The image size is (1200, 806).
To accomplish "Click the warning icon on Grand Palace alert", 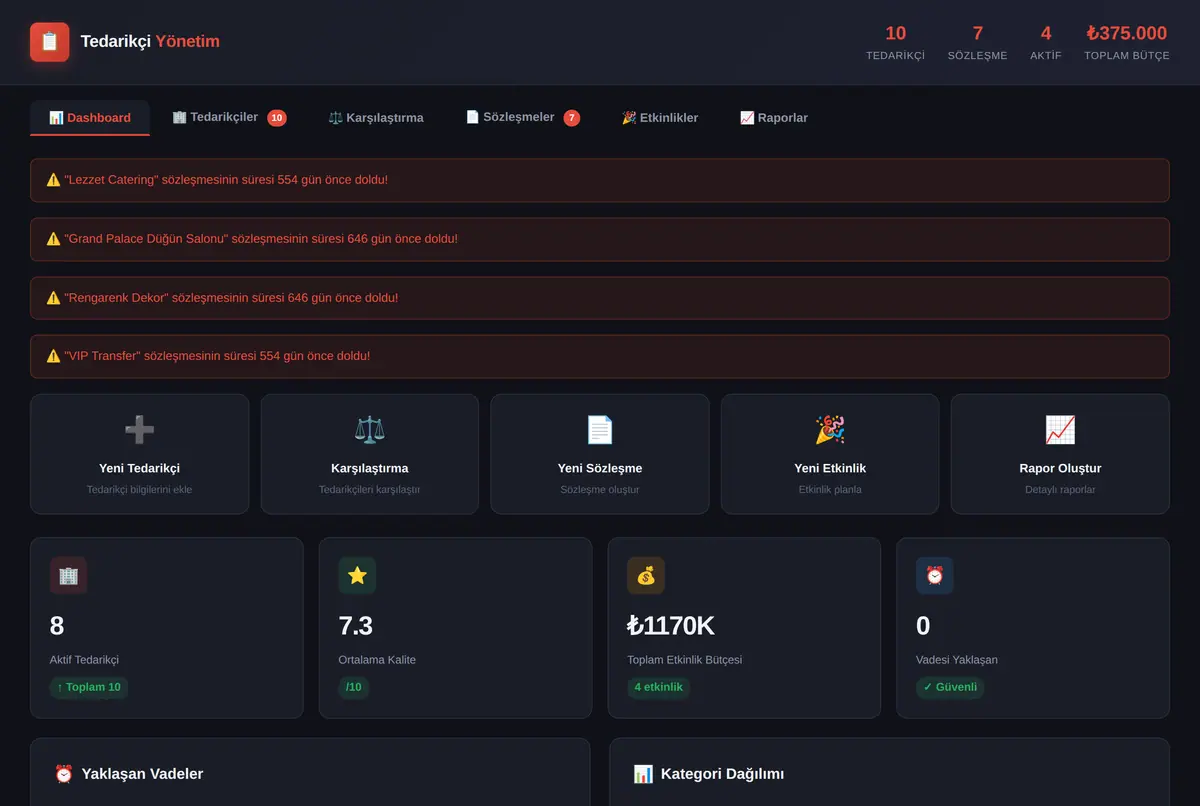I will [53, 239].
